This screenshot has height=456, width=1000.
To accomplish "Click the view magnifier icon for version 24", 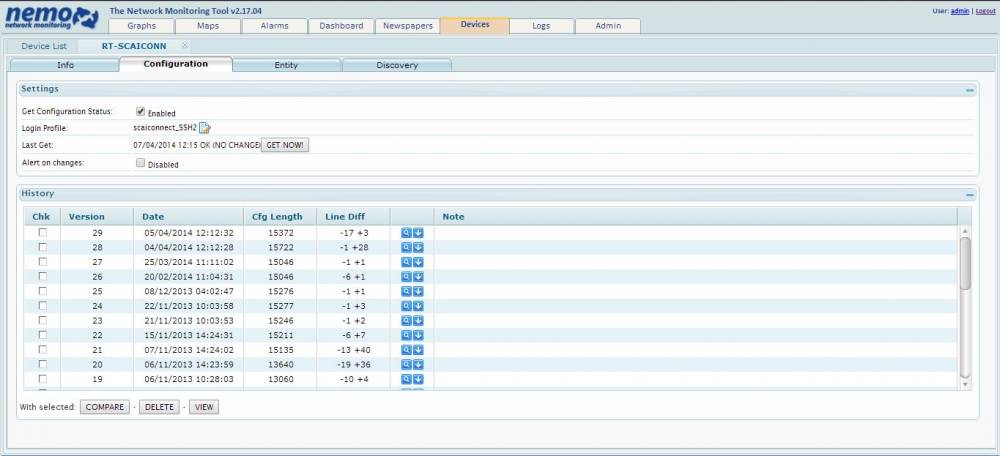I will coord(406,306).
